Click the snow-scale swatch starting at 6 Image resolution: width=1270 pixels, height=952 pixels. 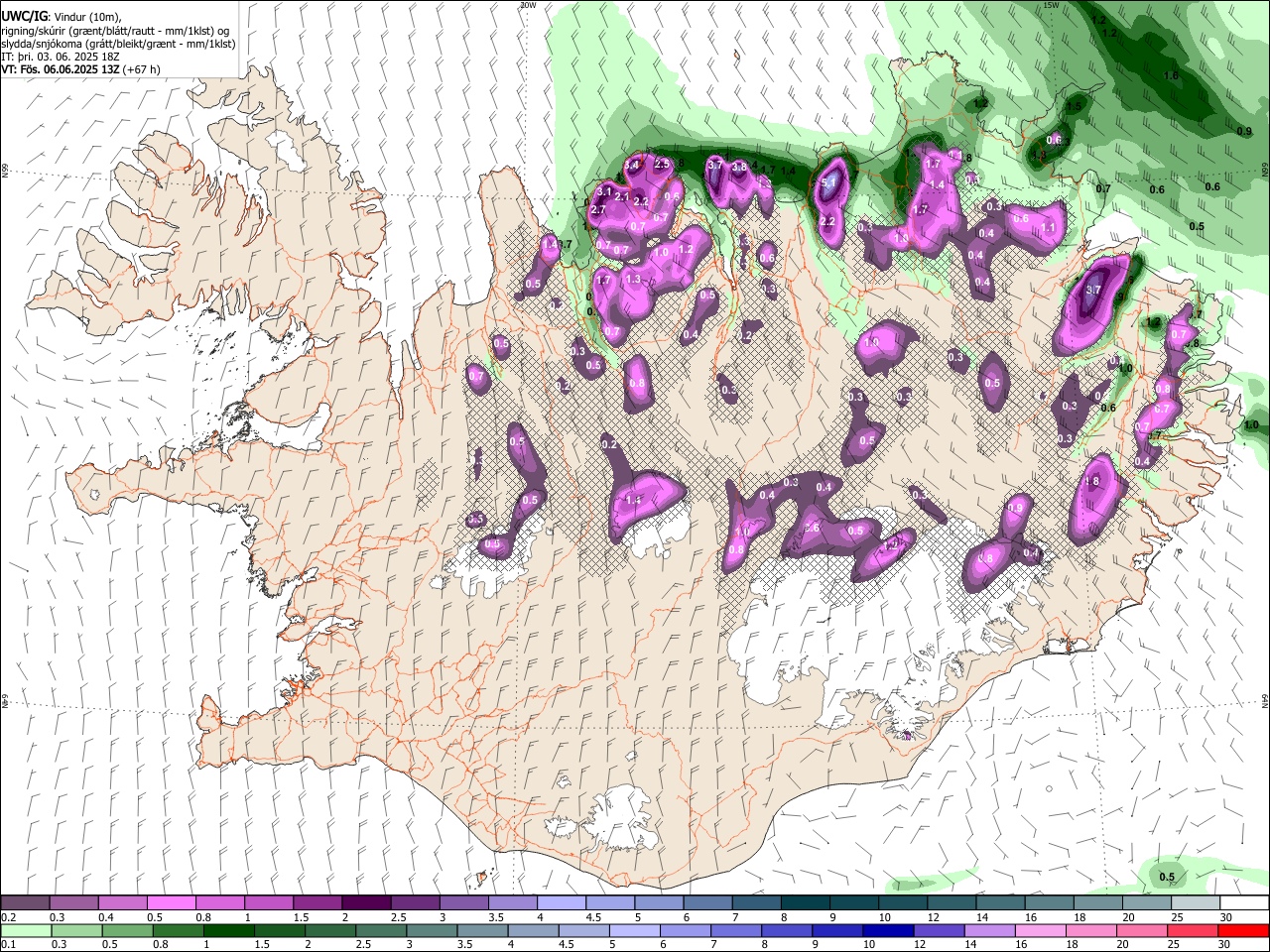point(705,903)
